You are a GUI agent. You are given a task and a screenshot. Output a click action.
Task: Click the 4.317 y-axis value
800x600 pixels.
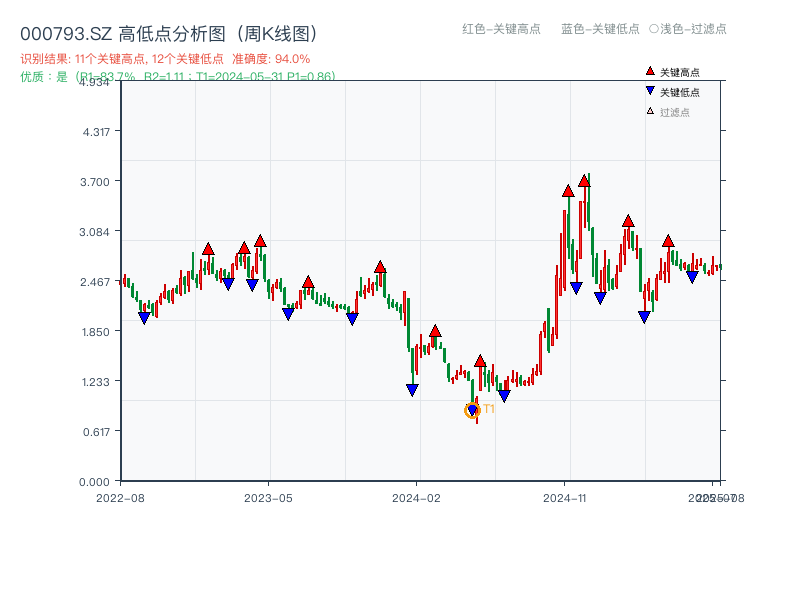coord(96,132)
